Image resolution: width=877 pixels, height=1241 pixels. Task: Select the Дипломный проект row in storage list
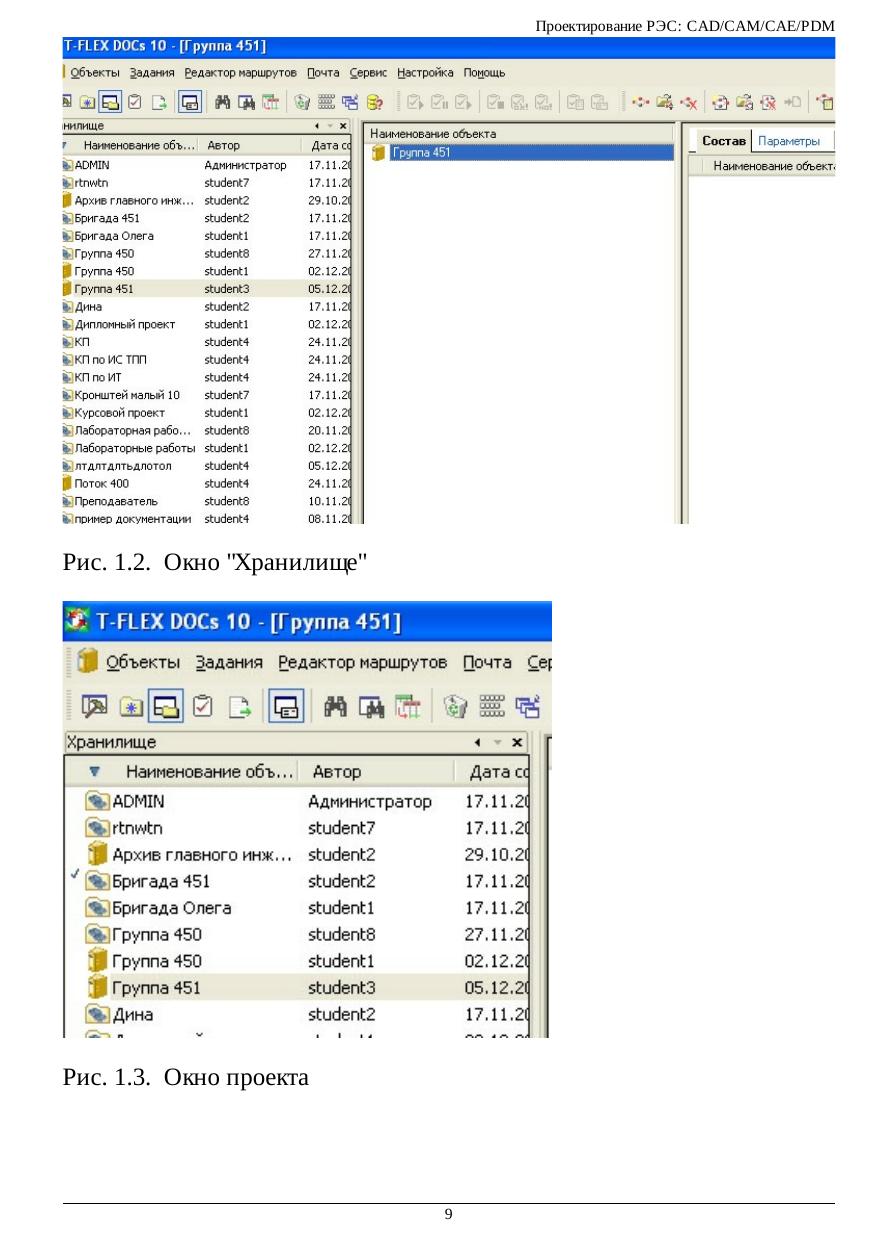pyautogui.click(x=124, y=324)
